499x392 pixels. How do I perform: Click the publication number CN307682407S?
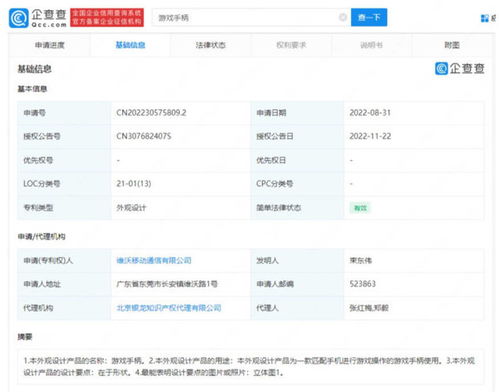[144, 136]
